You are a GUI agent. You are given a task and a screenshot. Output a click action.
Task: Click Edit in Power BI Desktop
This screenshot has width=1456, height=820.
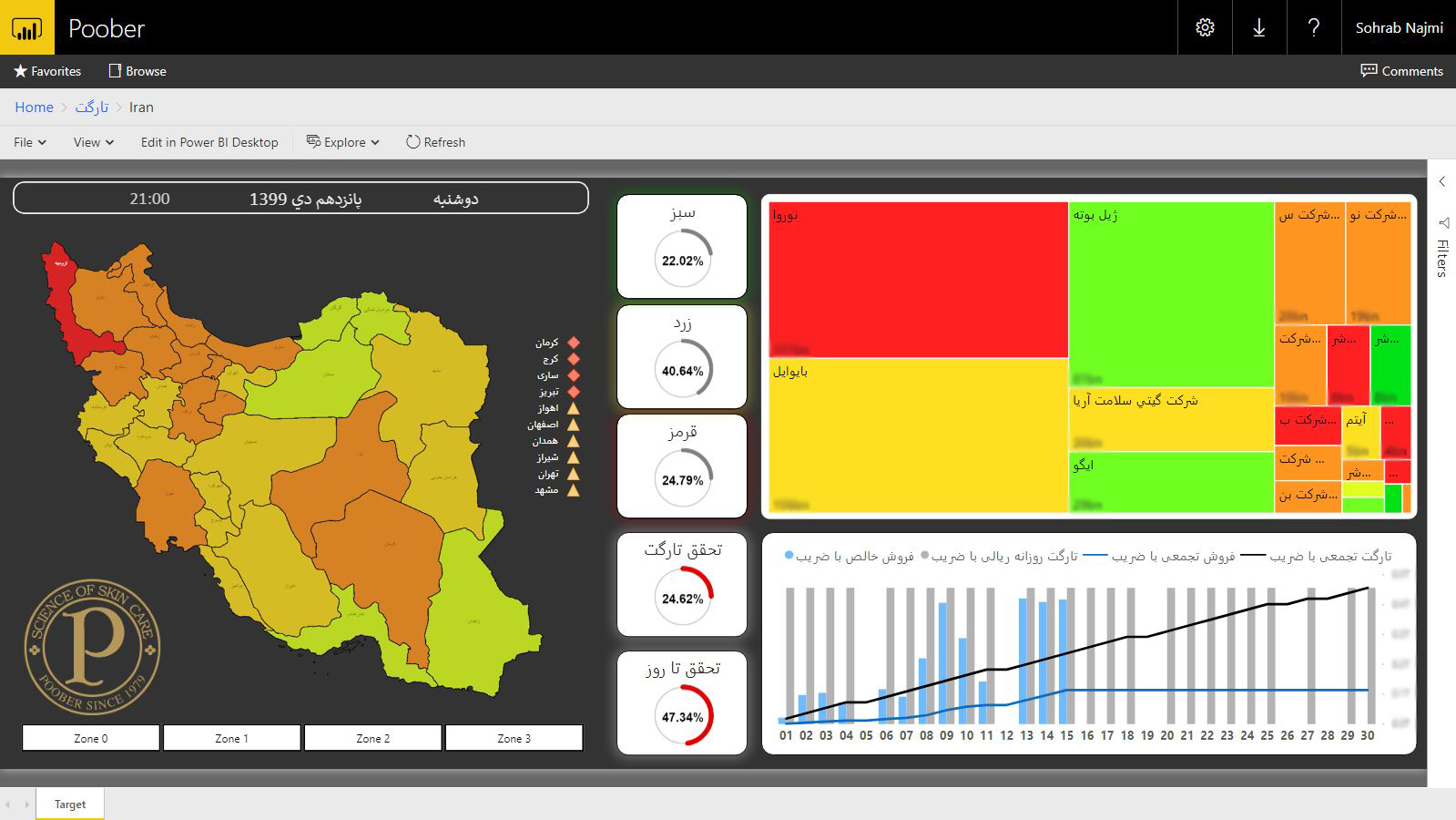(x=209, y=142)
